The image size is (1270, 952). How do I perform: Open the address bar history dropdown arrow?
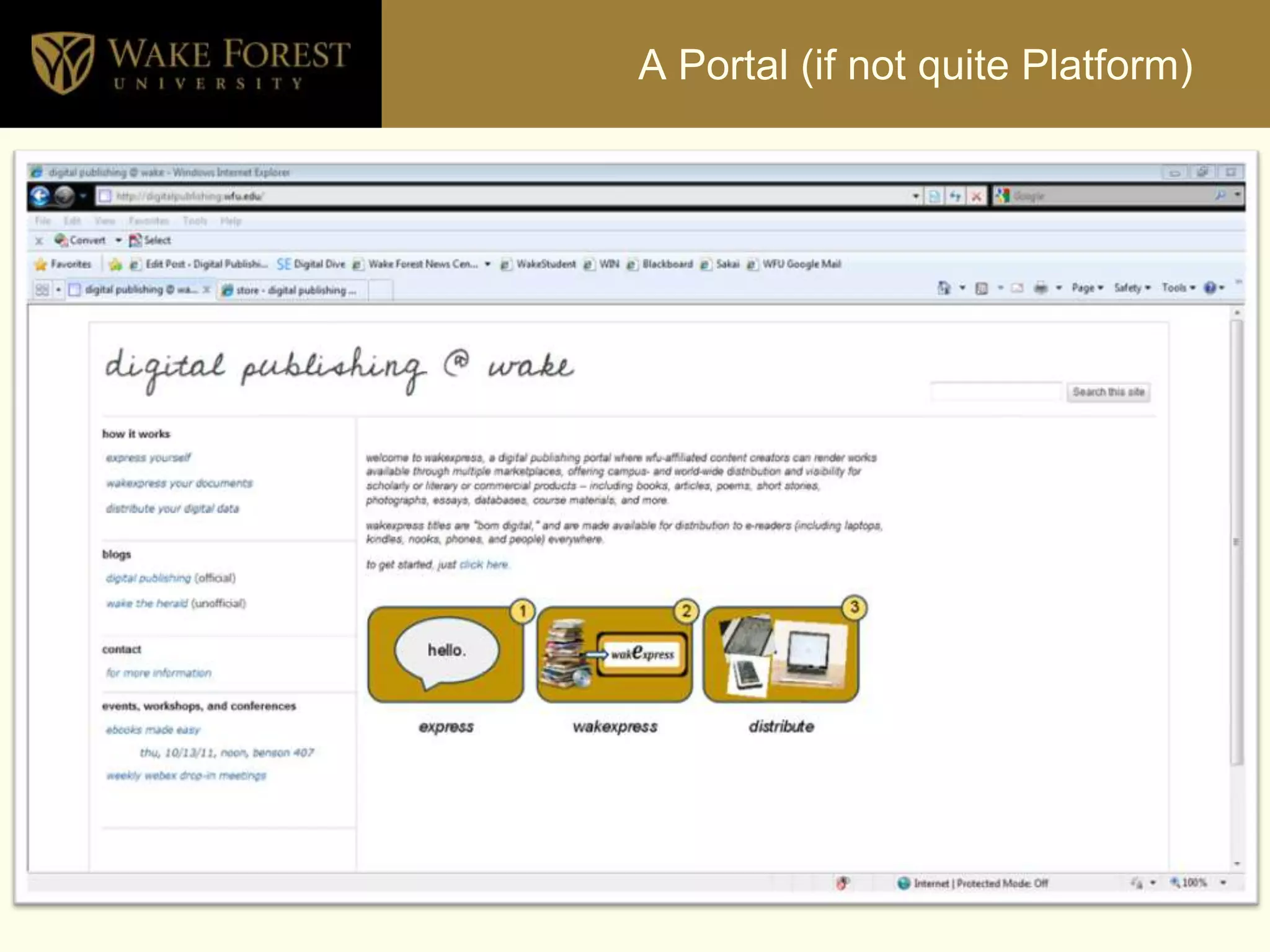[x=916, y=196]
